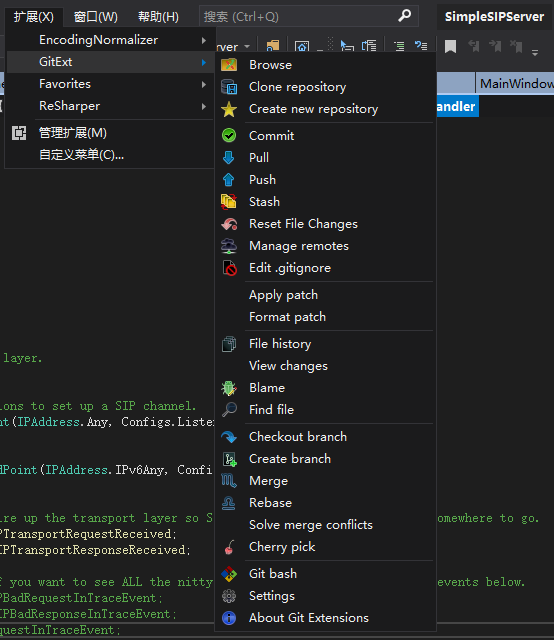Expand the GitExt submenu
The image size is (554, 640).
click(110, 62)
